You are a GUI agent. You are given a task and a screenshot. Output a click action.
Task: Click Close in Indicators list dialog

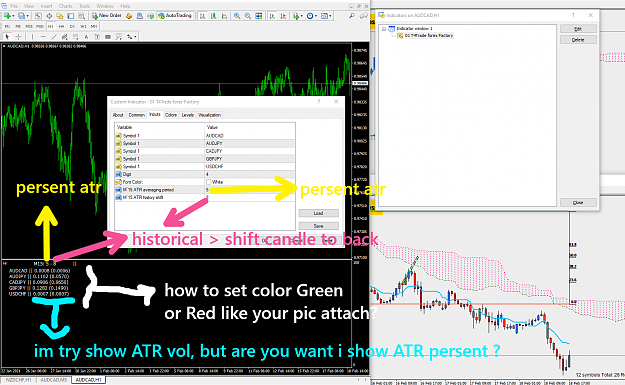point(578,202)
